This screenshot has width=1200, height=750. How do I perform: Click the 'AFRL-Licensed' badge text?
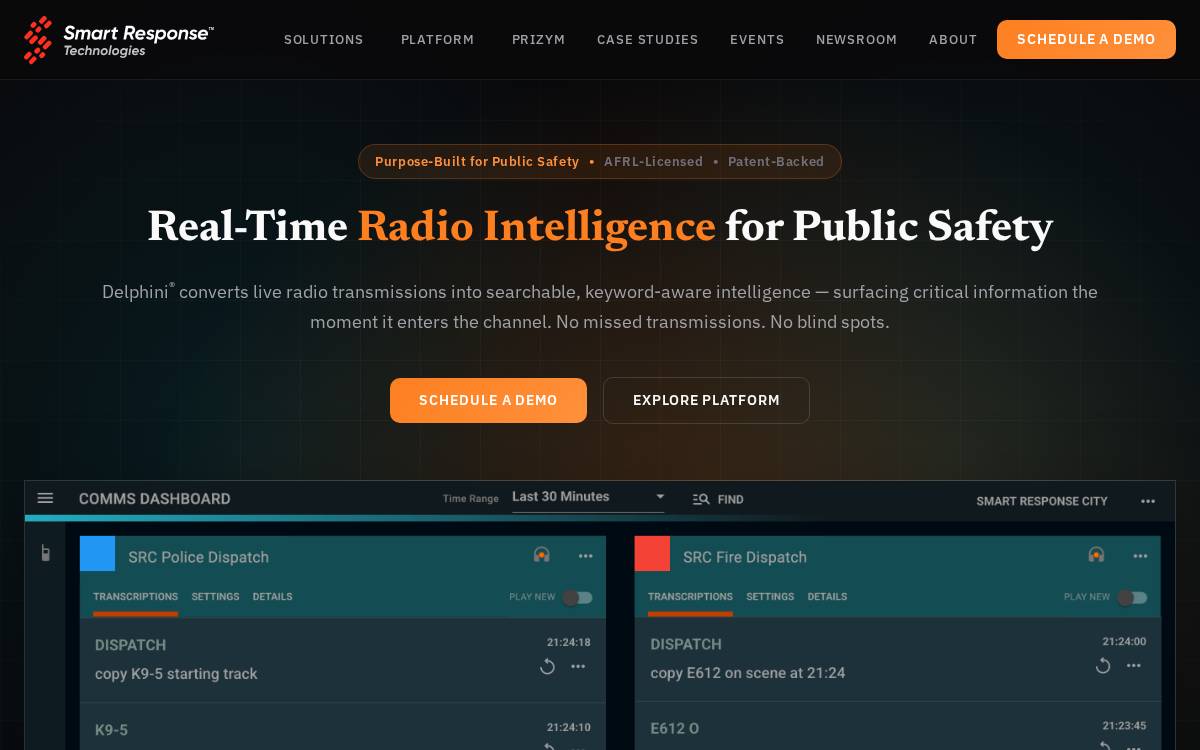653,162
